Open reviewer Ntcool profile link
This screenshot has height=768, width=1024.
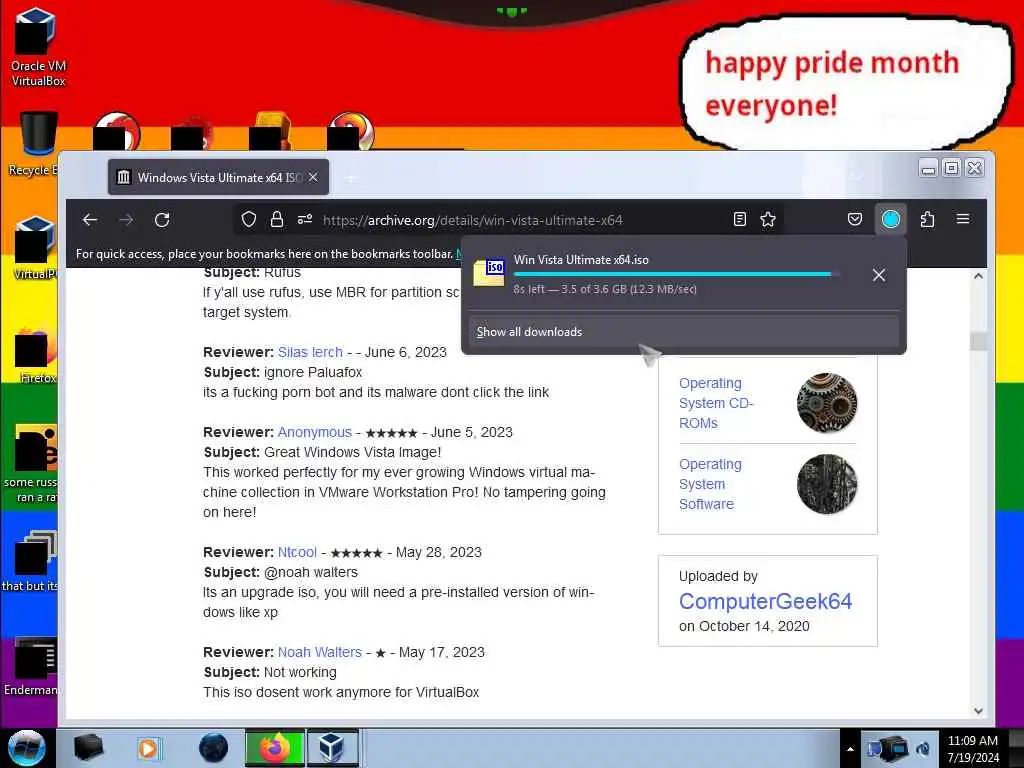coord(297,552)
